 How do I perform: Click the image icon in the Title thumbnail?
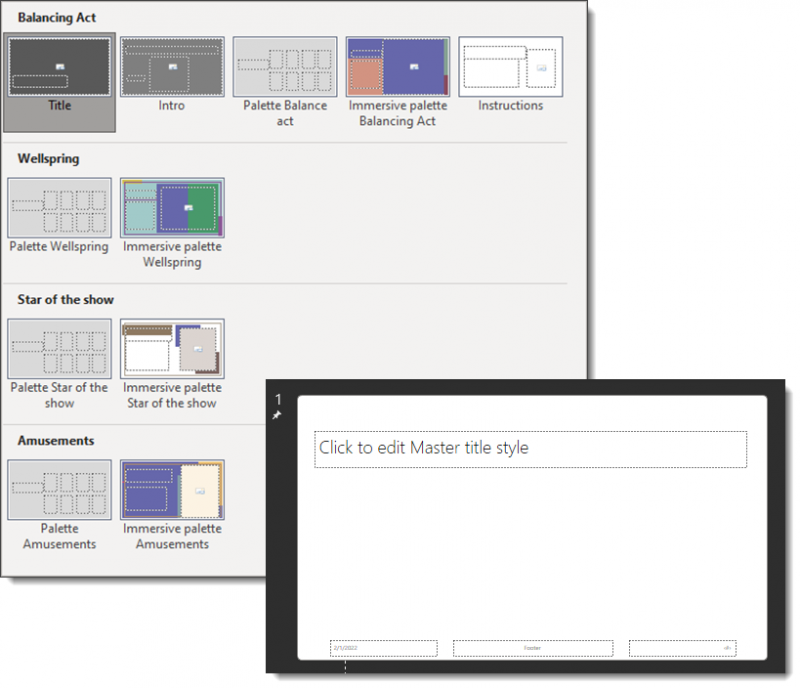point(59,64)
